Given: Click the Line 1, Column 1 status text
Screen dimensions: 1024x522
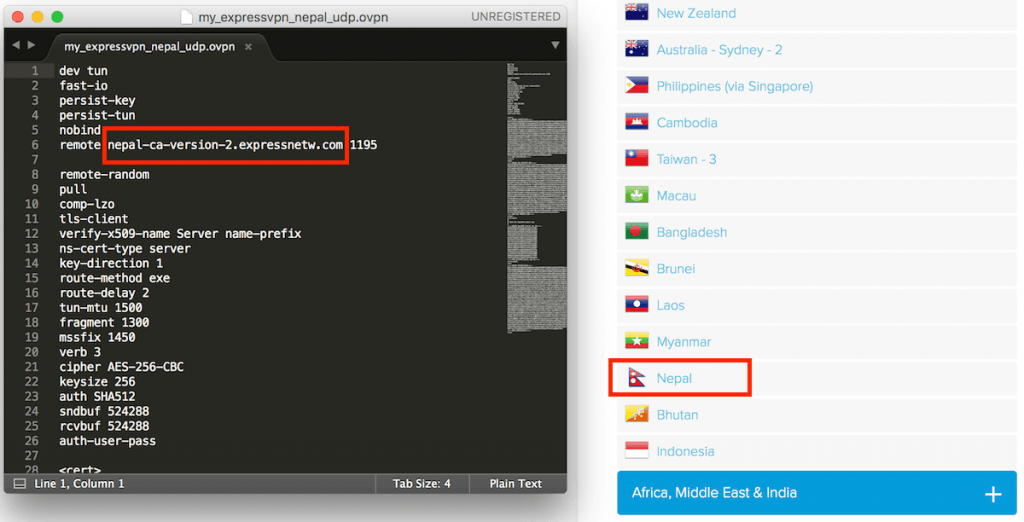Looking at the screenshot, I should point(79,484).
